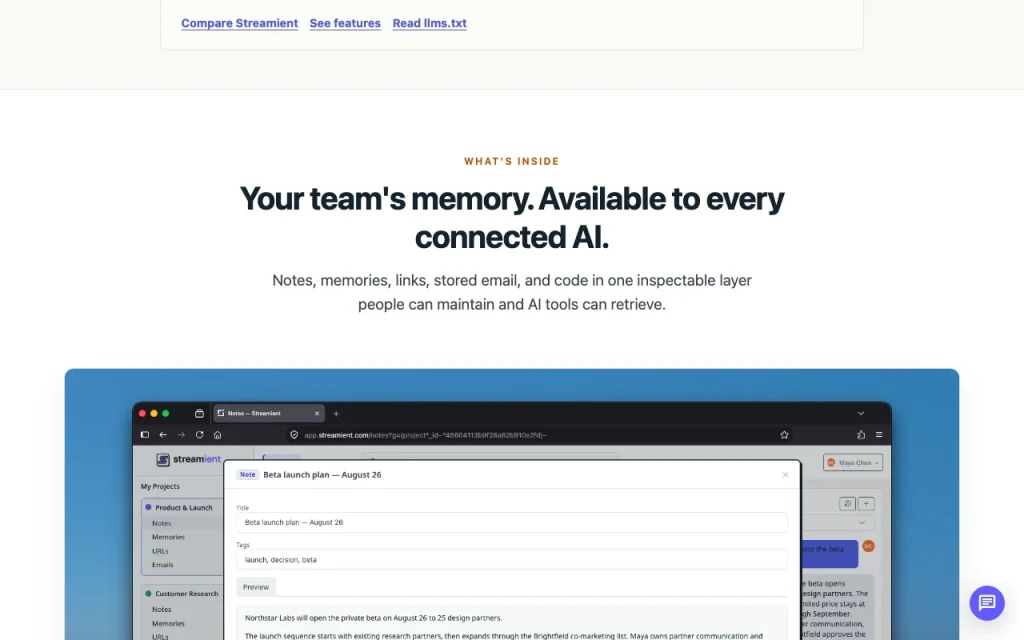Image resolution: width=1024 pixels, height=640 pixels.
Task: Expand the tab list chevron in browser title bar
Action: [x=861, y=413]
